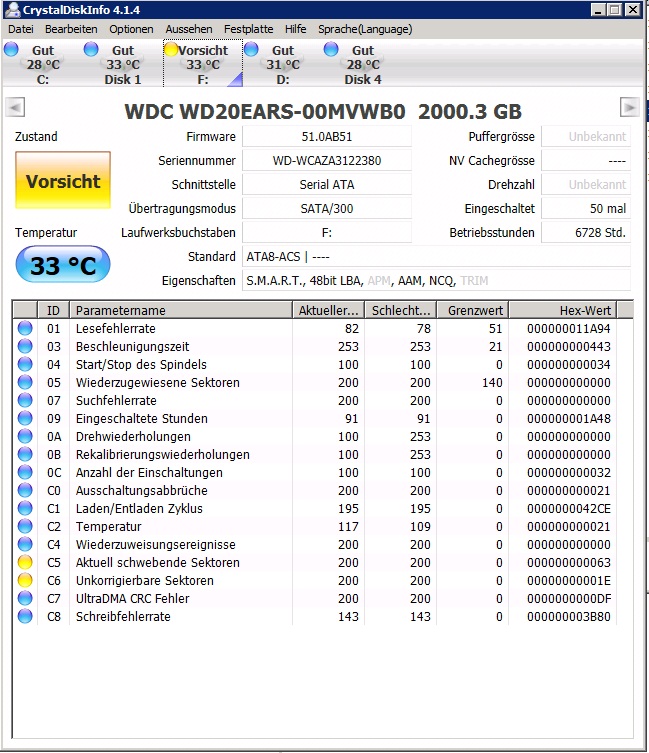The width and height of the screenshot is (649, 753).
Task: Click blue status icon for Laden/Entladen Zyklus
Action: [x=25, y=508]
